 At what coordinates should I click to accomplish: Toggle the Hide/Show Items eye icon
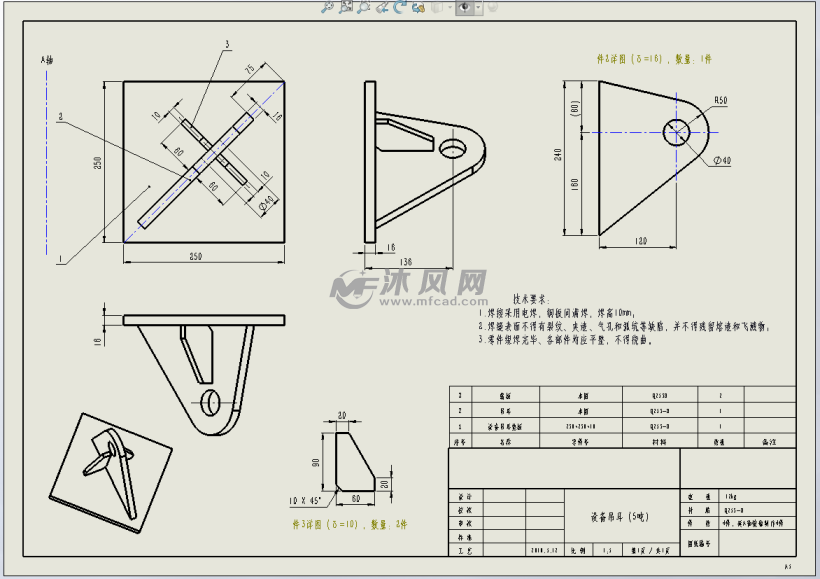[464, 7]
